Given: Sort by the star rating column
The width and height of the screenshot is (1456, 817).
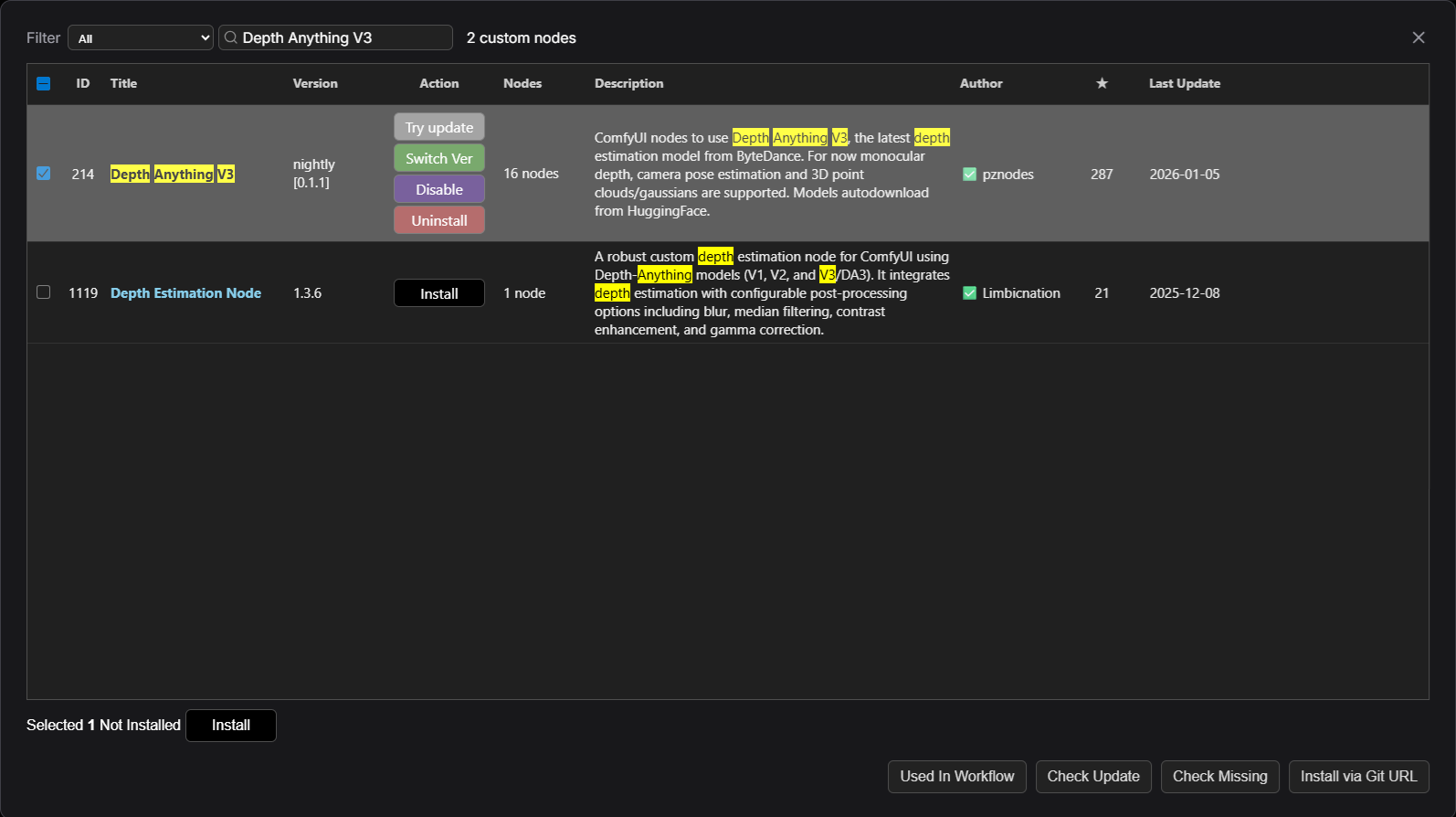Looking at the screenshot, I should point(1102,83).
